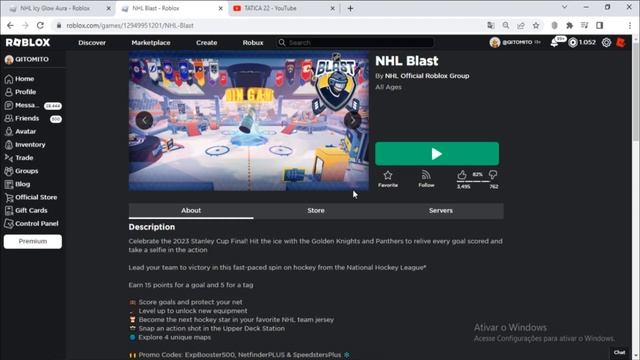Open Inventory in the sidebar
This screenshot has width=640, height=360.
point(25,144)
